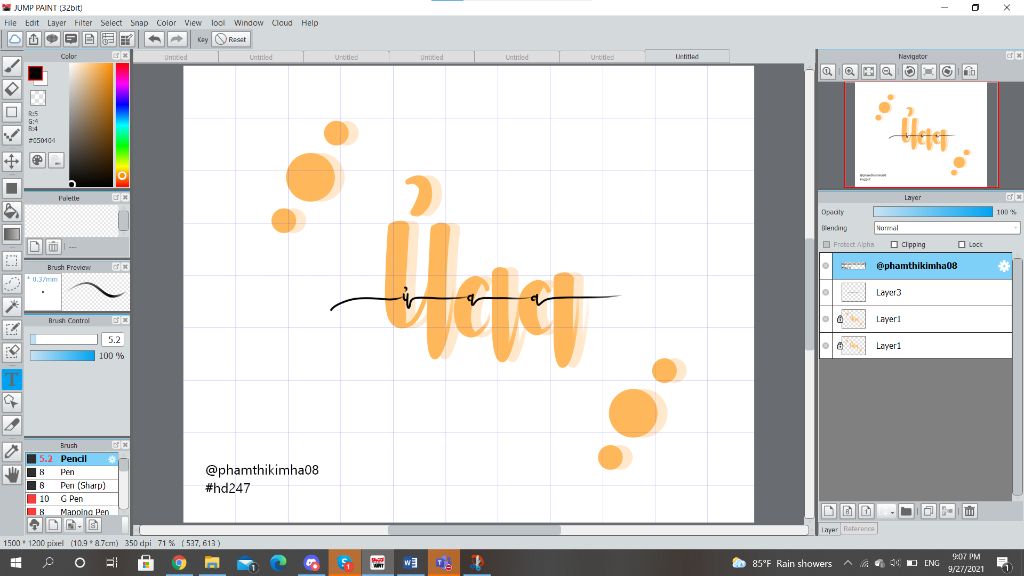Select the G Pen brush

(x=72, y=499)
